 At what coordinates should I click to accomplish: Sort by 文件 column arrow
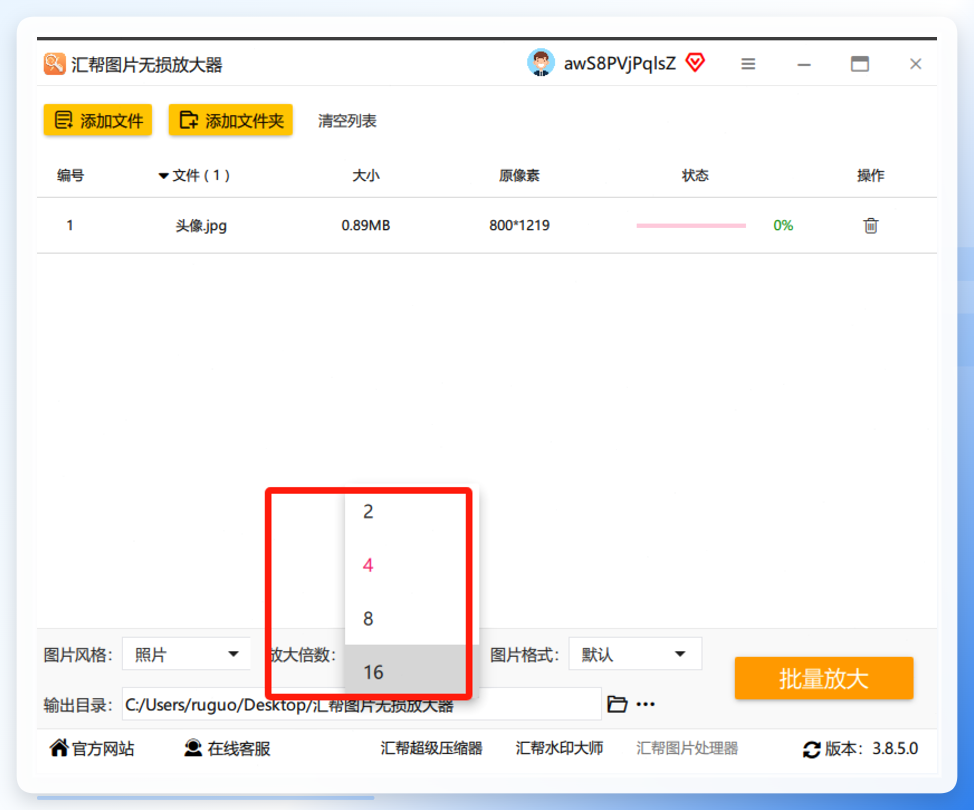click(x=163, y=176)
